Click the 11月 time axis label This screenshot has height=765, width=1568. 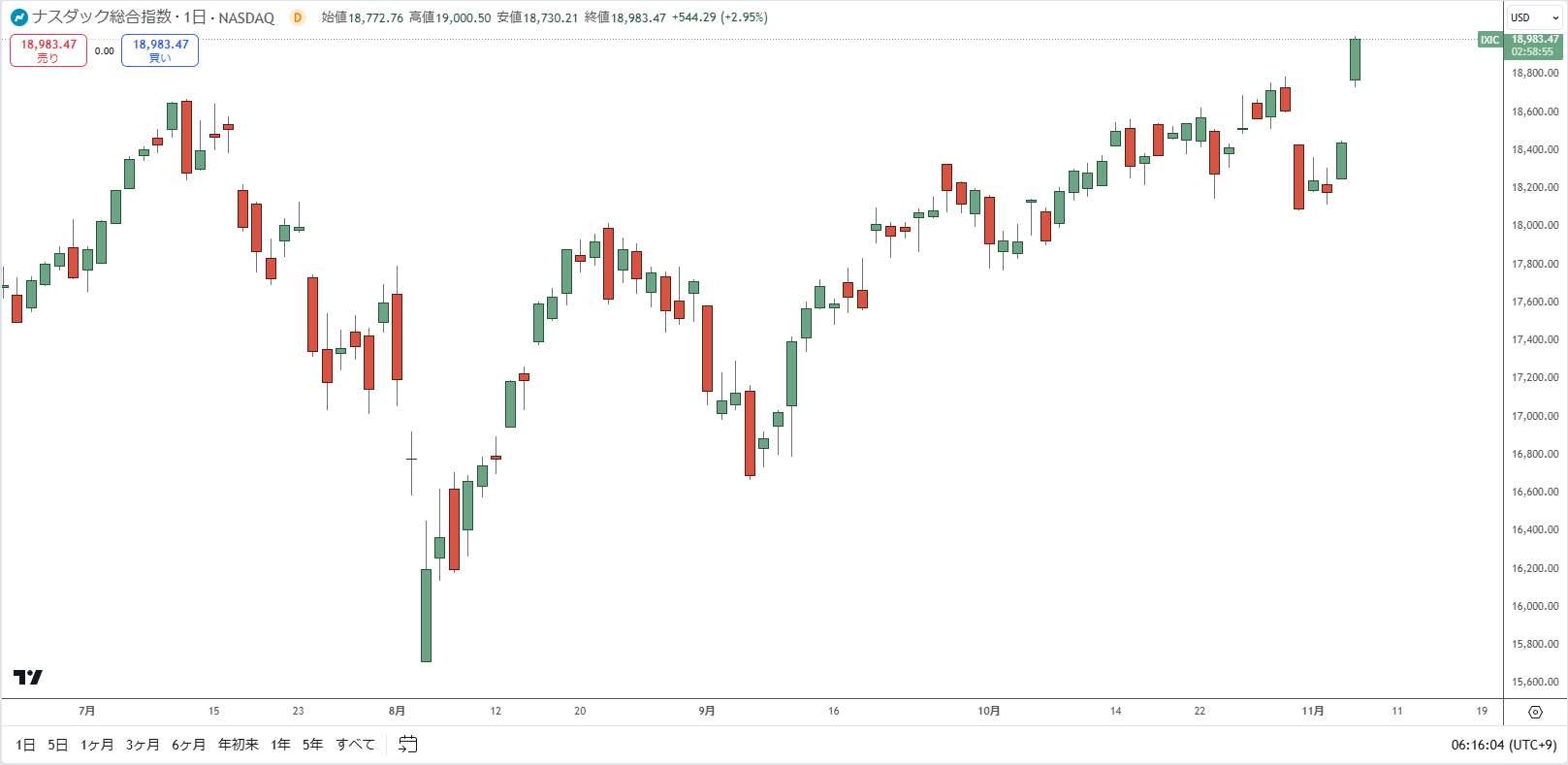[1313, 711]
